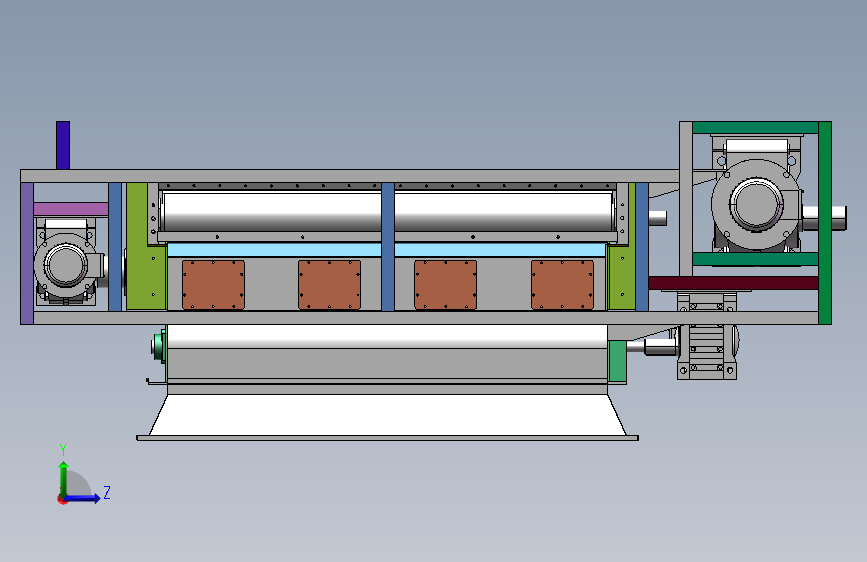Select the dark blue vertical post on top
The image size is (867, 562).
coord(62,145)
